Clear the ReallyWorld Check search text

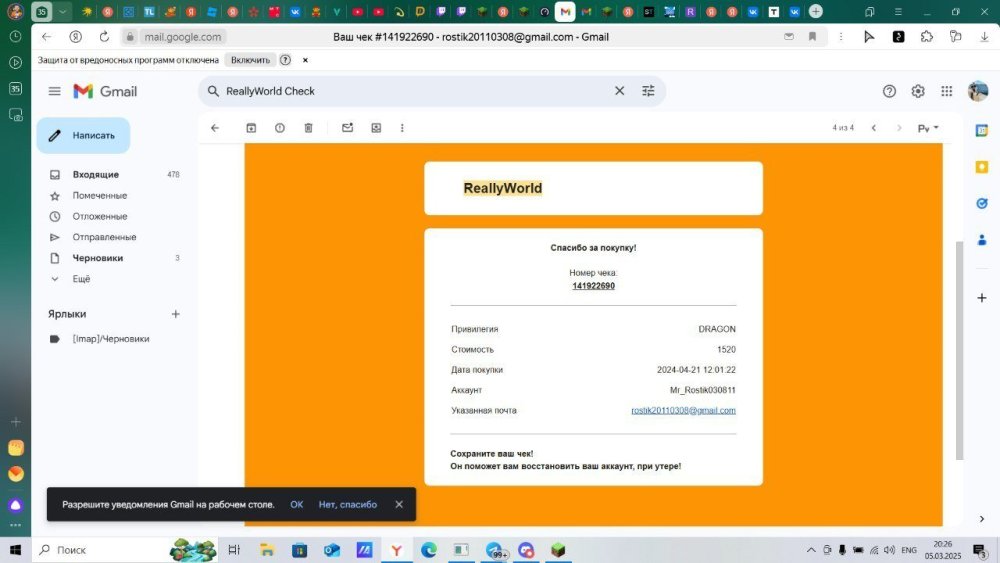[619, 91]
